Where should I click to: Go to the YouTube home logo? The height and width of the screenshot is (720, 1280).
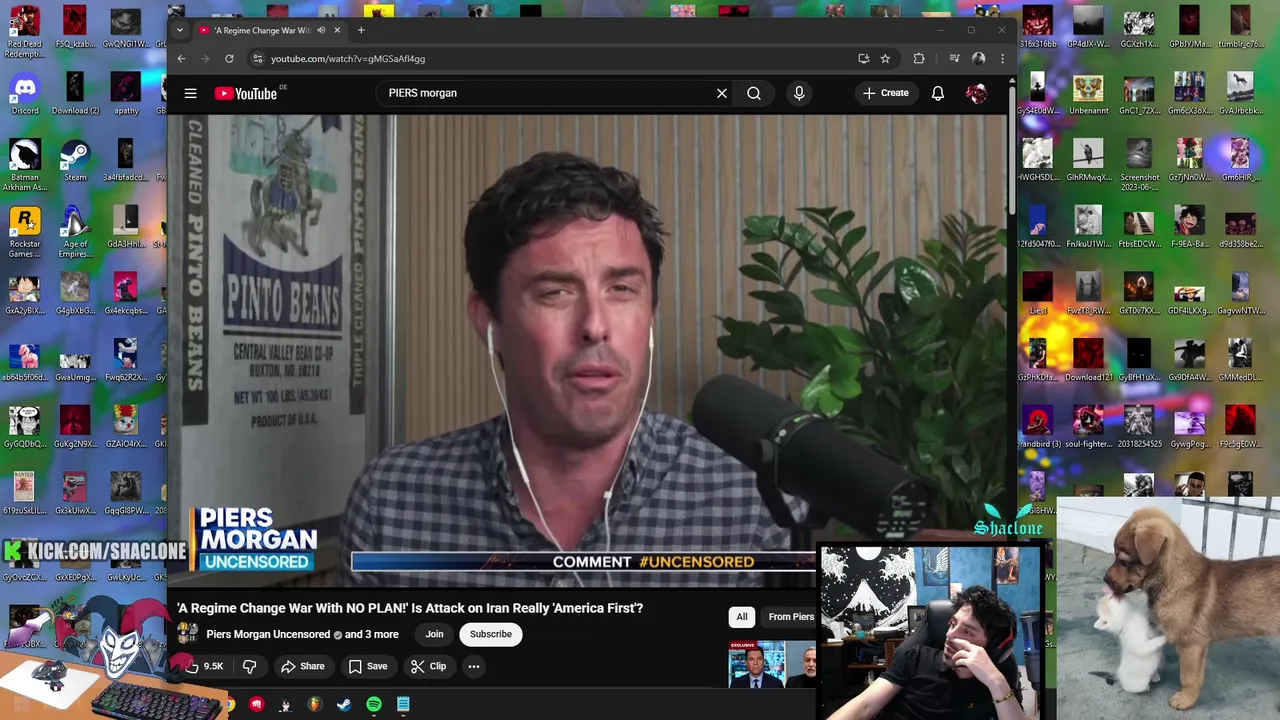[x=246, y=93]
